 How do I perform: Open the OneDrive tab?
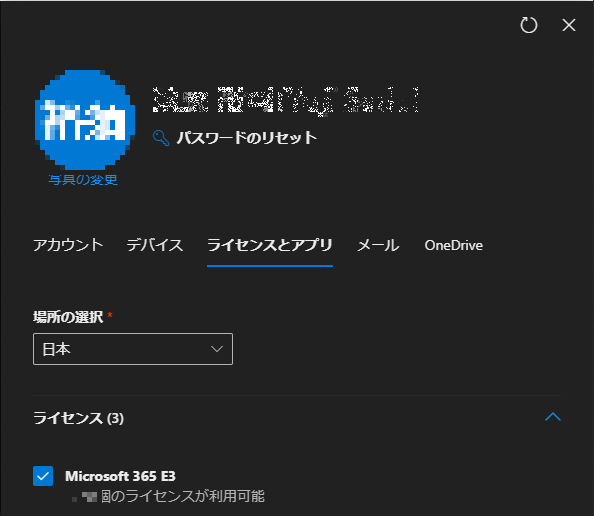tap(453, 245)
